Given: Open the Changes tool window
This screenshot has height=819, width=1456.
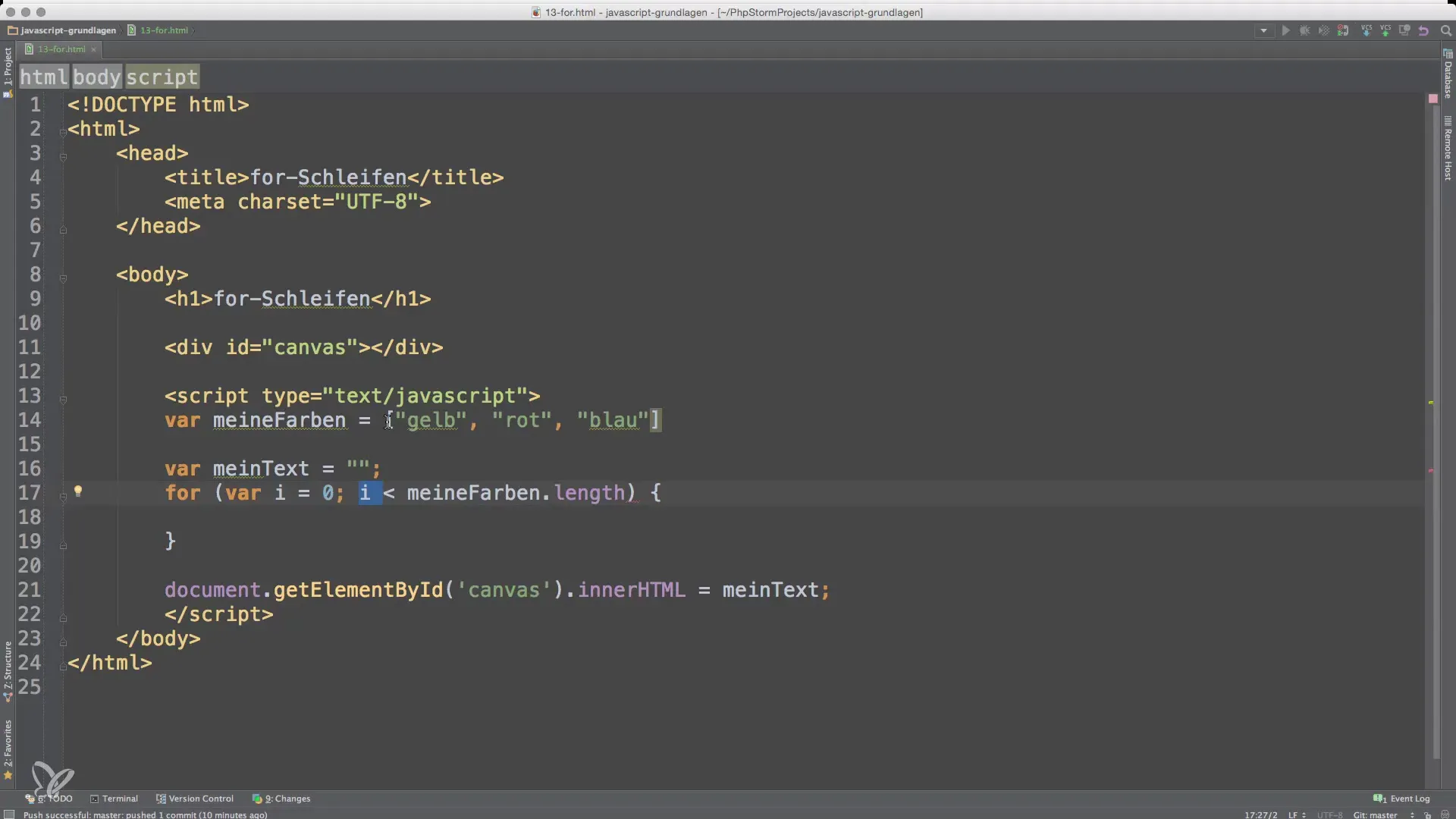Looking at the screenshot, I should coord(281,799).
